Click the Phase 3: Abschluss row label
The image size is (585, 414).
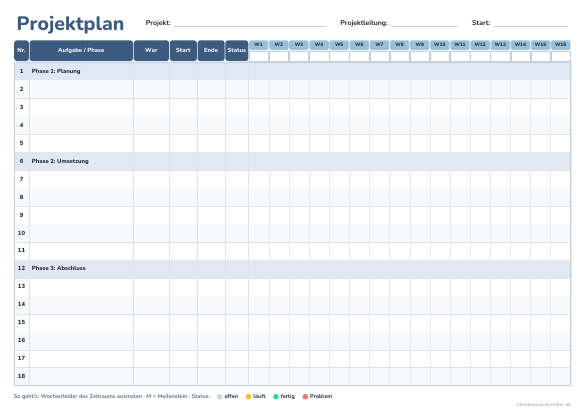click(59, 268)
